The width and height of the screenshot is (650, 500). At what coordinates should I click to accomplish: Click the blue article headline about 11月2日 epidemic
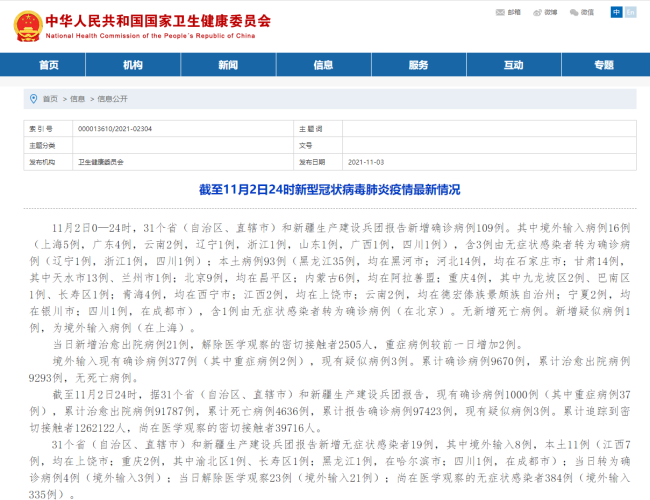324,189
